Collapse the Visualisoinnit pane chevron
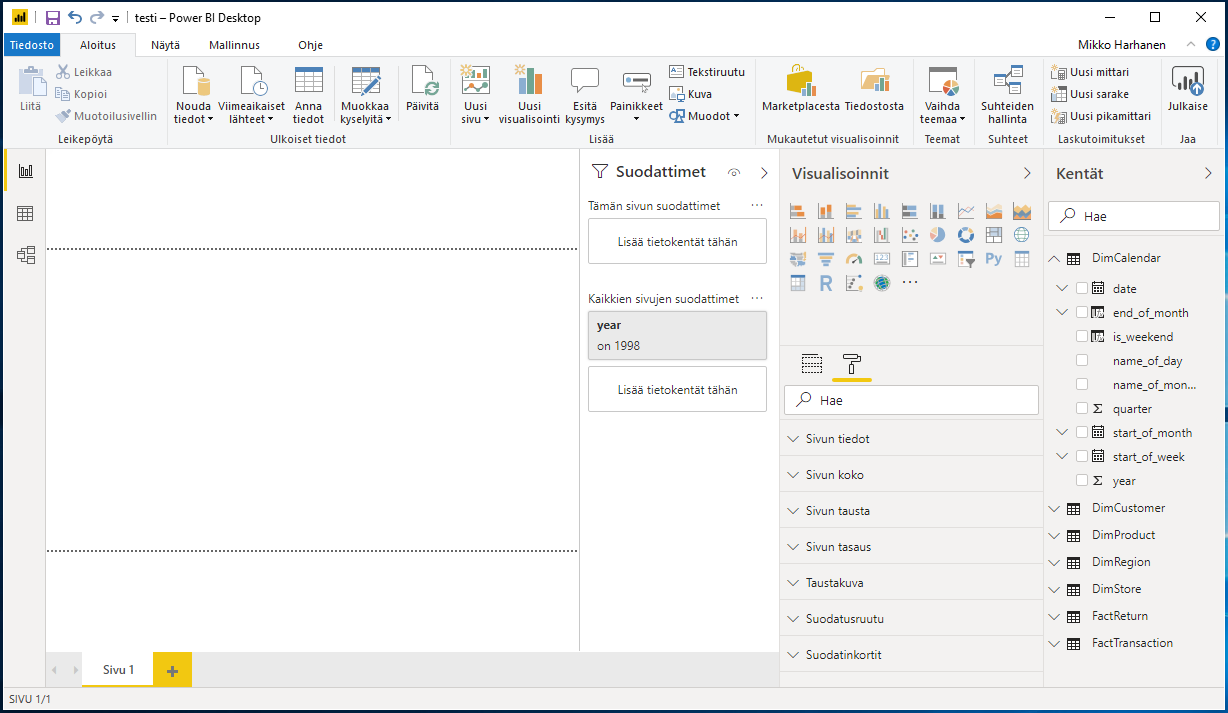 coord(1026,173)
